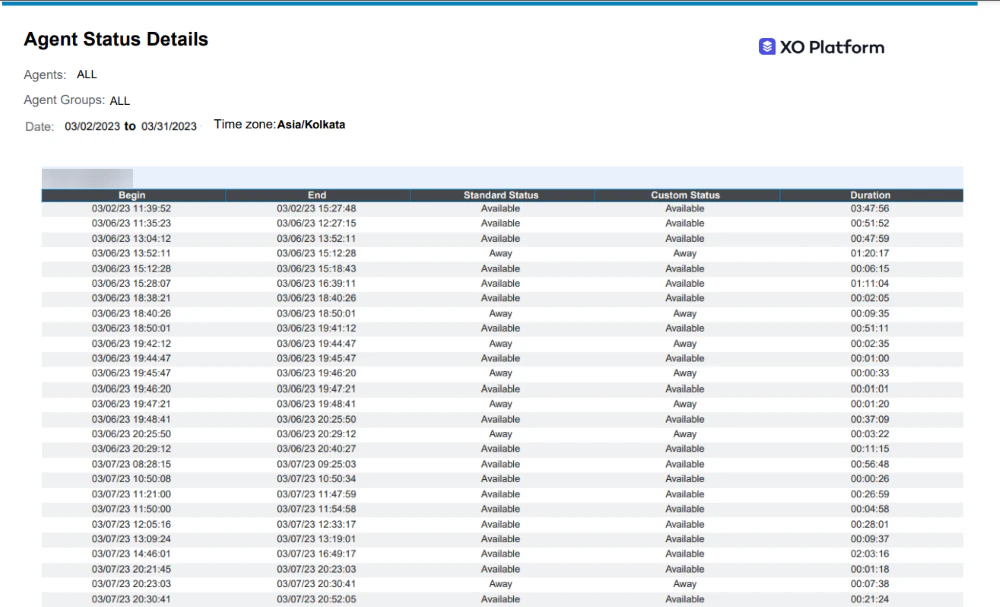Image resolution: width=1000 pixels, height=607 pixels.
Task: Click ALL next to Agent Groups filter
Action: [x=119, y=100]
